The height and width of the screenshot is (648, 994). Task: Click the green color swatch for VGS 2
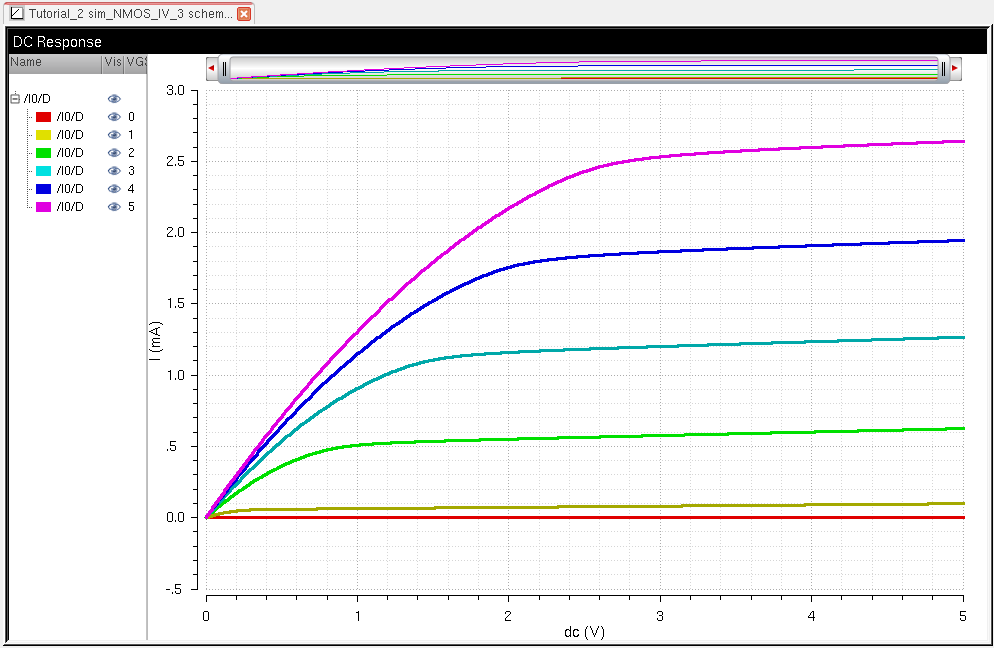pyautogui.click(x=43, y=152)
